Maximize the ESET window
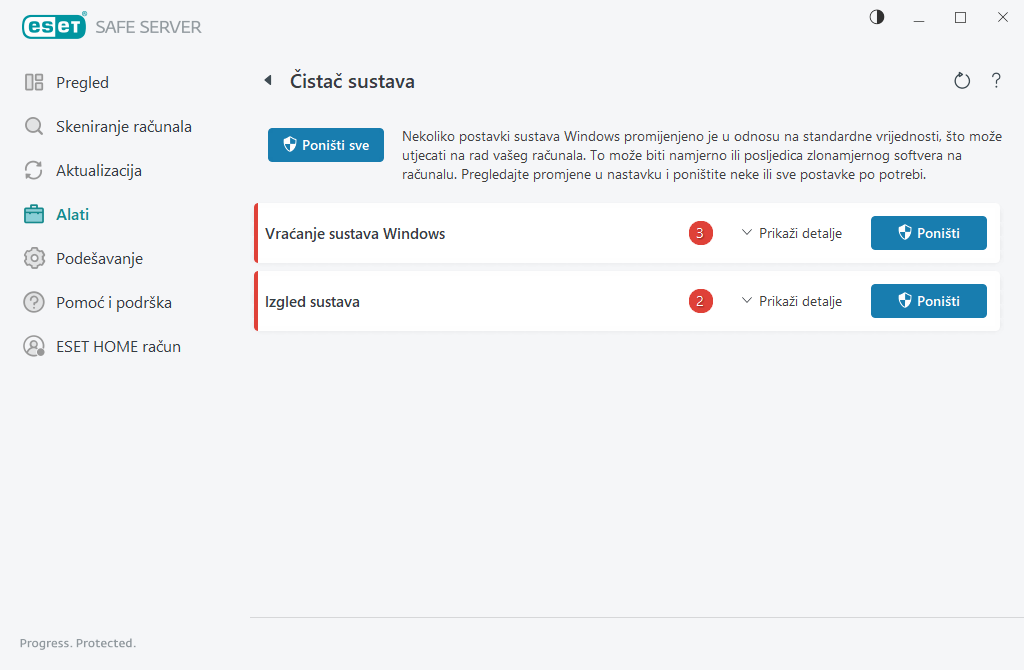The image size is (1024, 670). coord(960,18)
